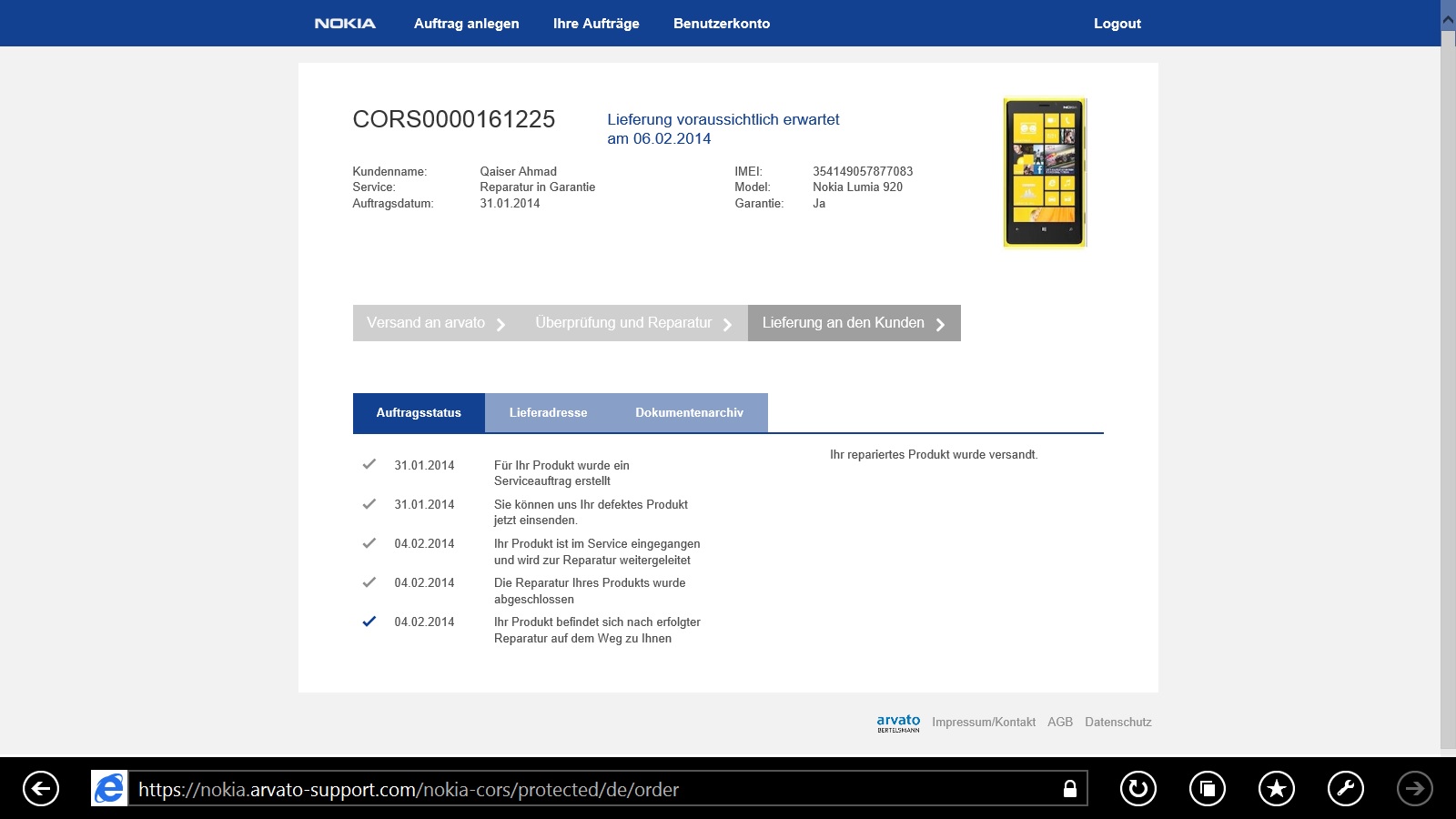Screen dimensions: 1456x819
Task: Click order number CORS0000161225
Action: [453, 119]
